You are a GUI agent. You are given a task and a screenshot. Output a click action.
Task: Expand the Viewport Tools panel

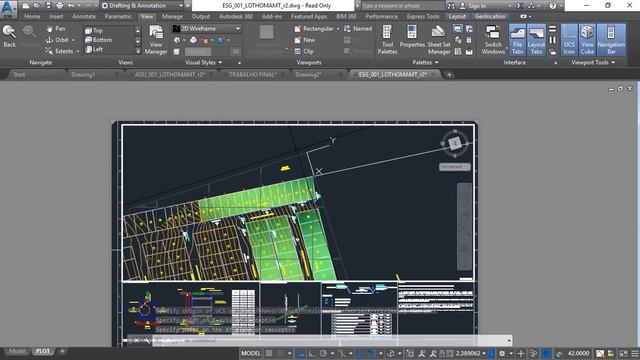pyautogui.click(x=593, y=62)
